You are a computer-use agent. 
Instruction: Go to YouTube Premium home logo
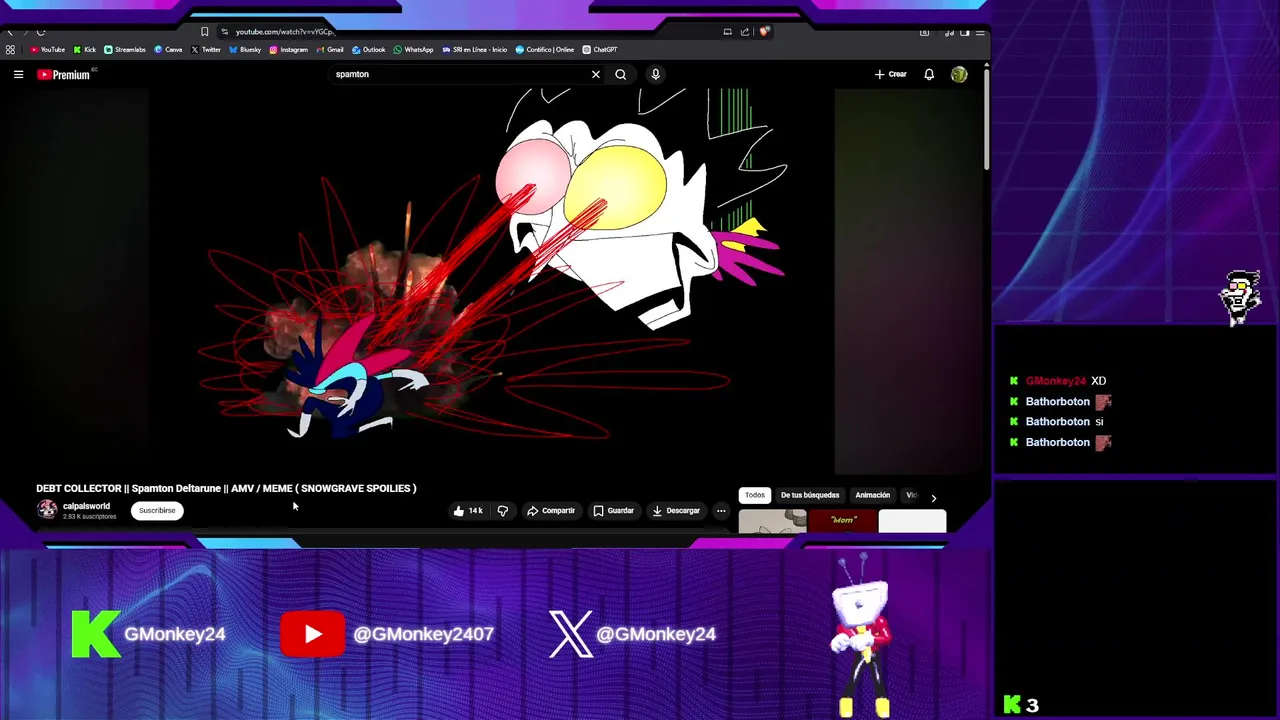coord(64,74)
